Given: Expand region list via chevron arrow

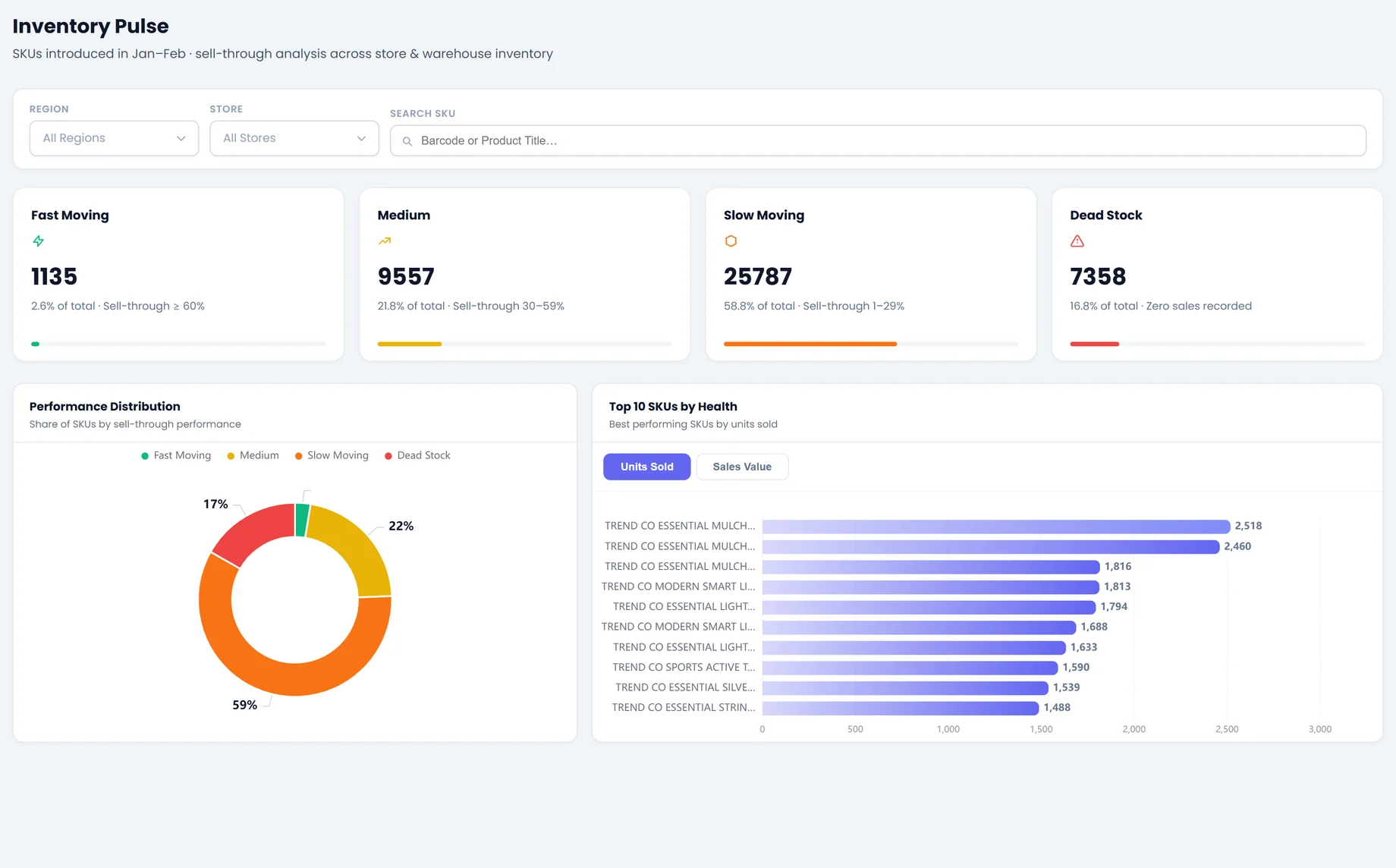Looking at the screenshot, I should [x=181, y=138].
